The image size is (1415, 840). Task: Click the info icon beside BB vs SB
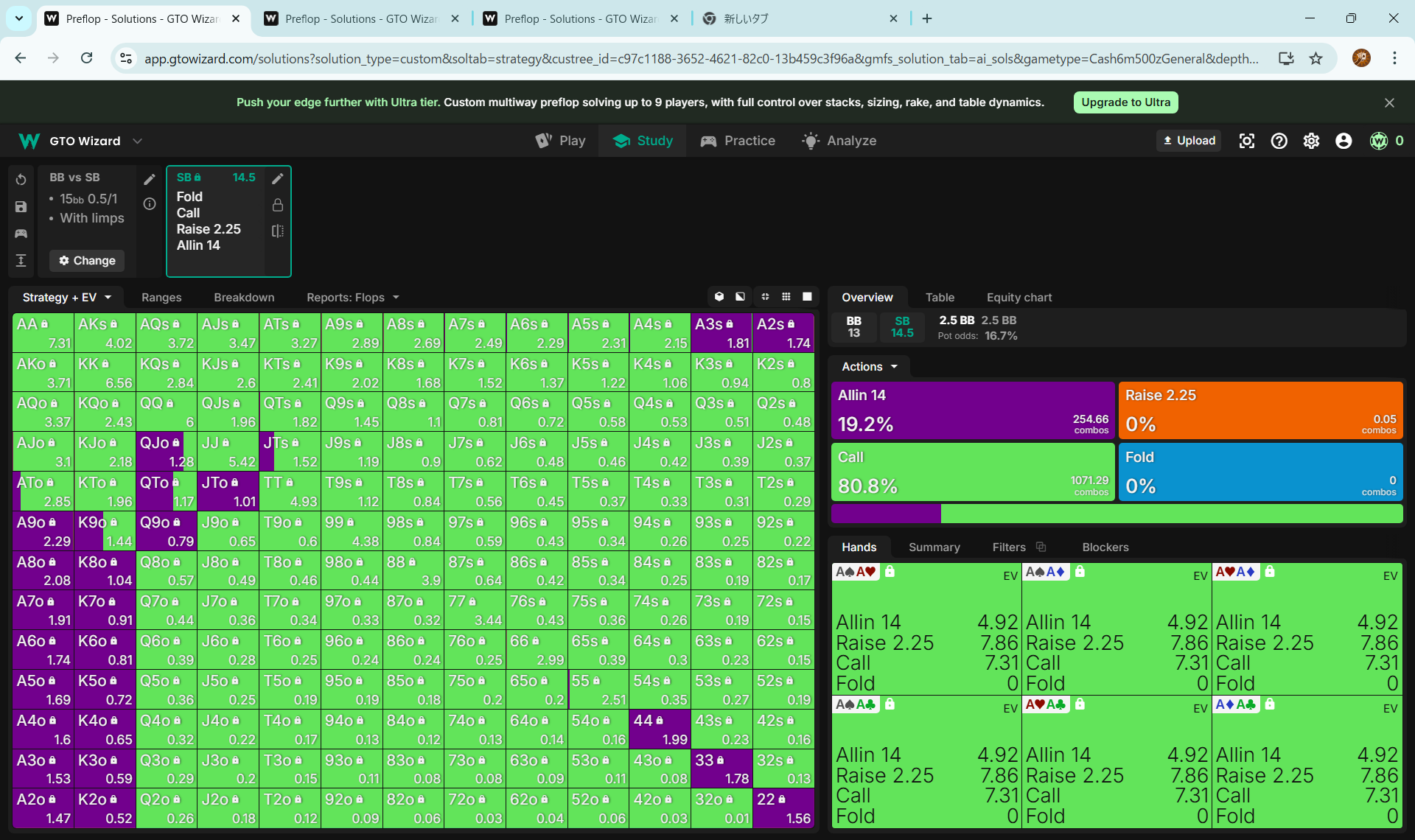[x=150, y=204]
